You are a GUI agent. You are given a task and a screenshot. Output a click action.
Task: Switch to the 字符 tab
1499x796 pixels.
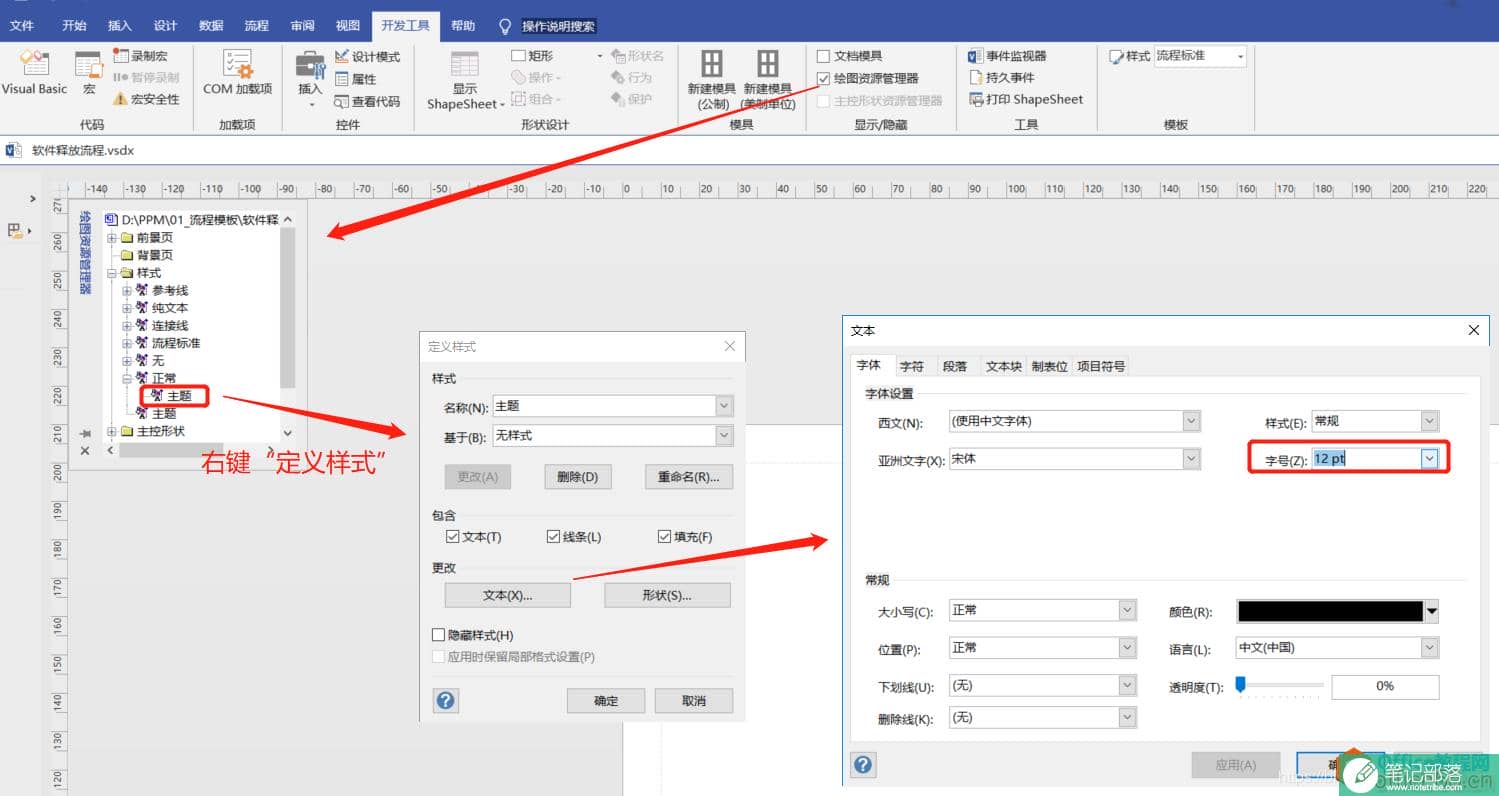point(911,366)
